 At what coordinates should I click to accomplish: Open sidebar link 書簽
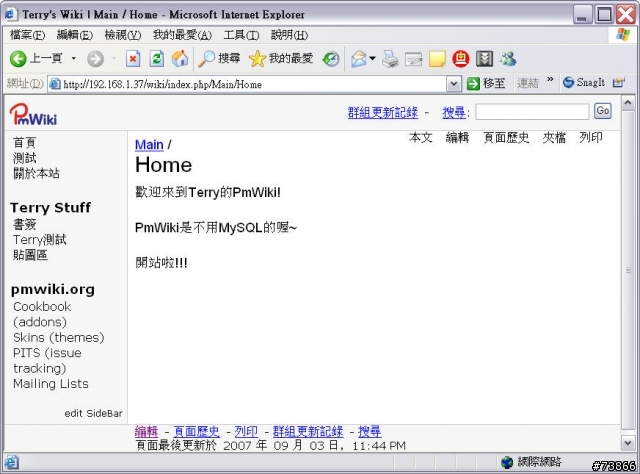24,225
